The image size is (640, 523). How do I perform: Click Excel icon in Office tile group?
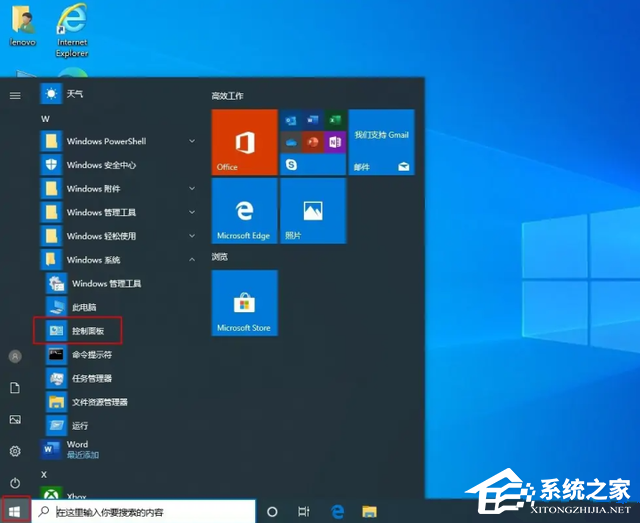tap(335, 120)
